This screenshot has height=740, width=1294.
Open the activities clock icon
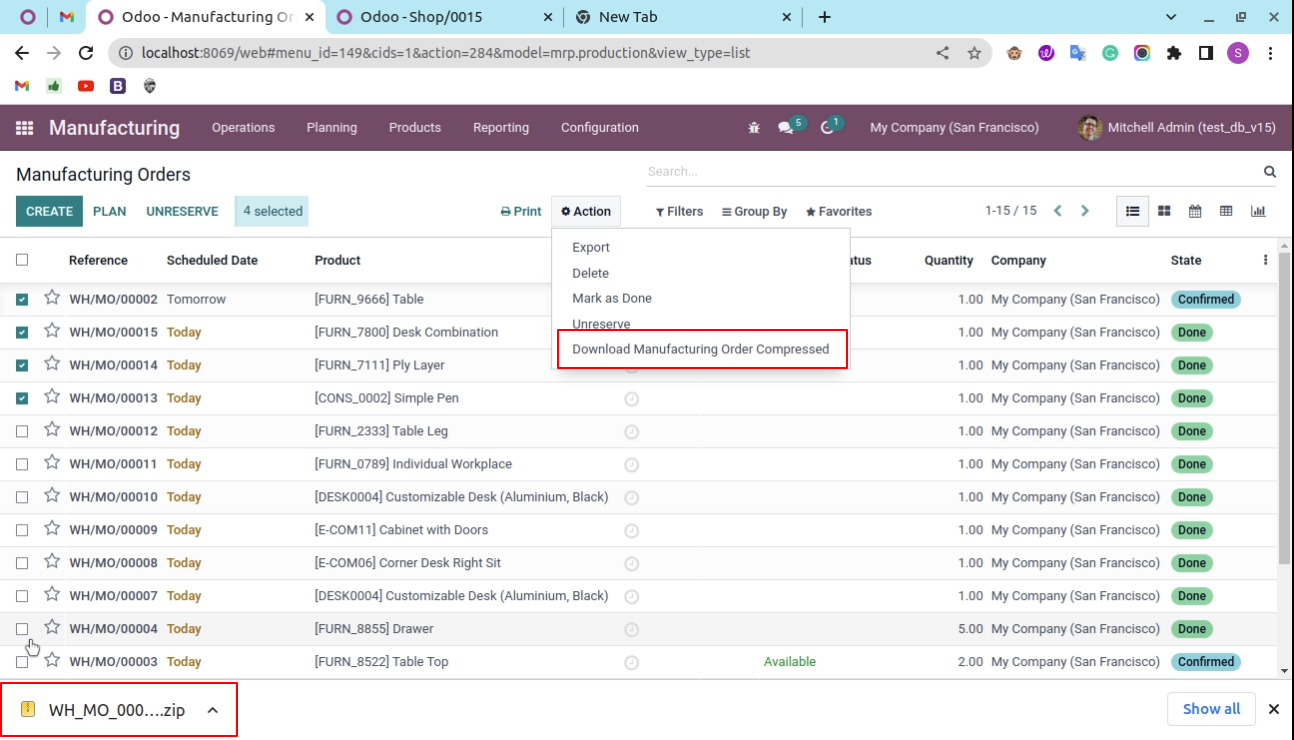pos(827,128)
